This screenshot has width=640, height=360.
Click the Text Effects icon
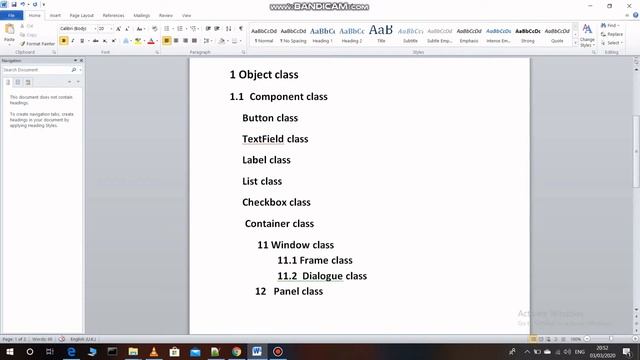tap(126, 41)
